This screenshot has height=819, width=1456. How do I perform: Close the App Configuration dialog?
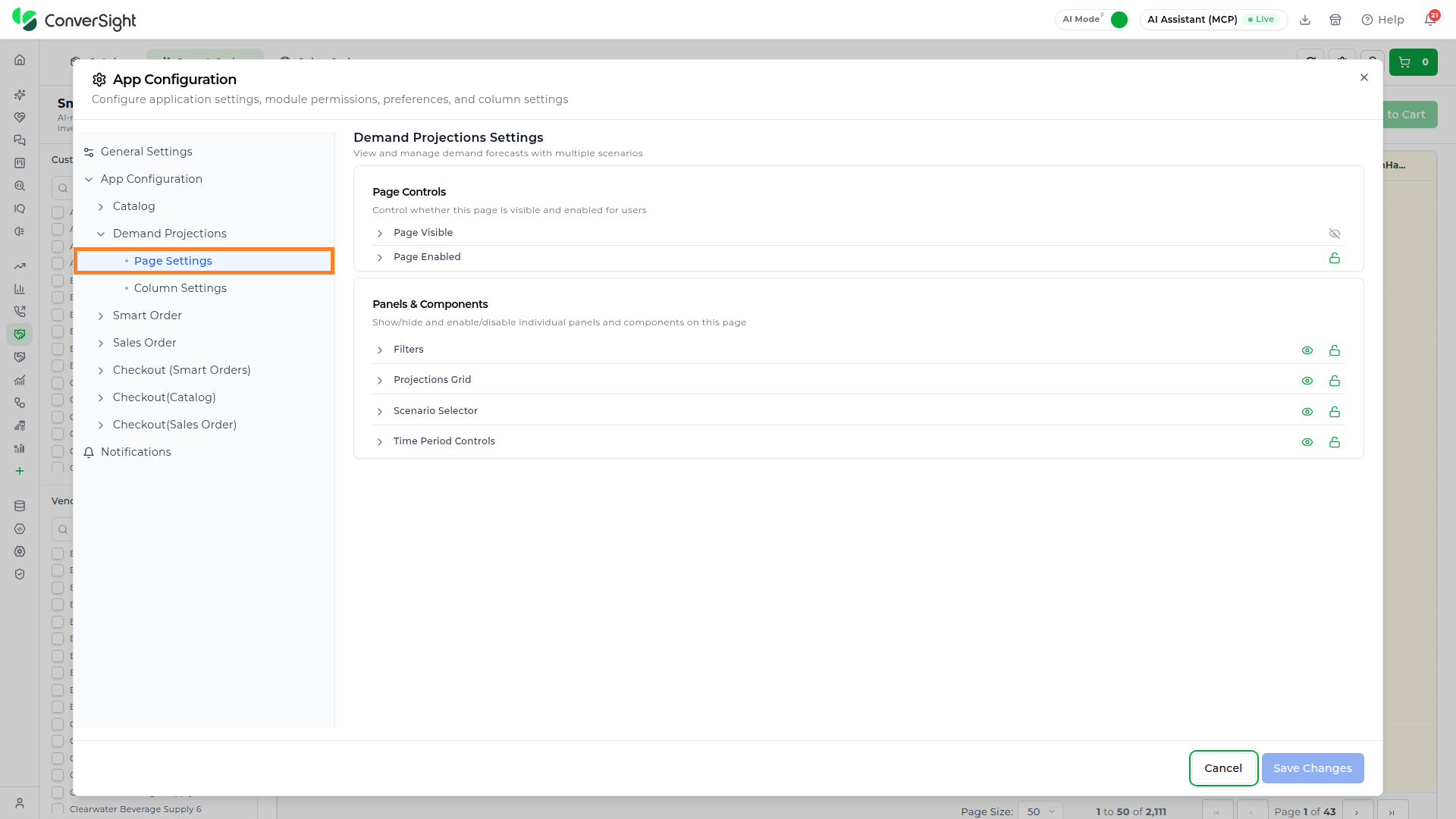pos(1364,77)
